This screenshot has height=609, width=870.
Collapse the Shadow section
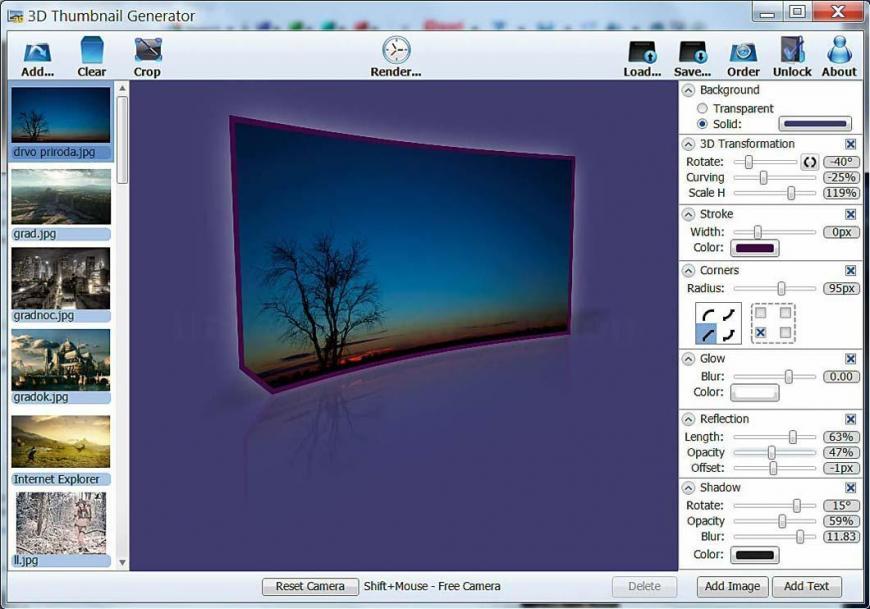(x=689, y=488)
